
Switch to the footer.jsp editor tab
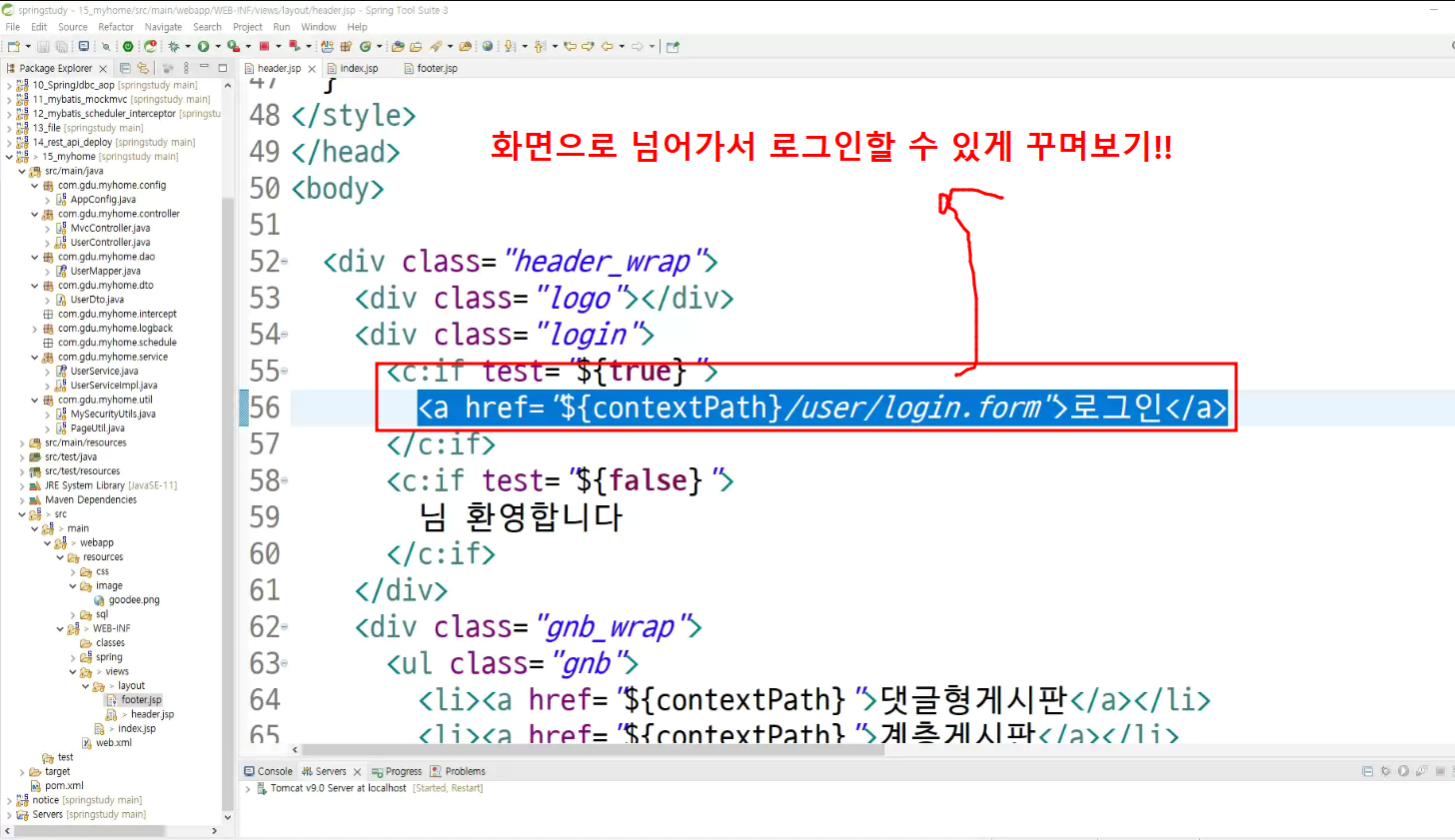click(431, 69)
